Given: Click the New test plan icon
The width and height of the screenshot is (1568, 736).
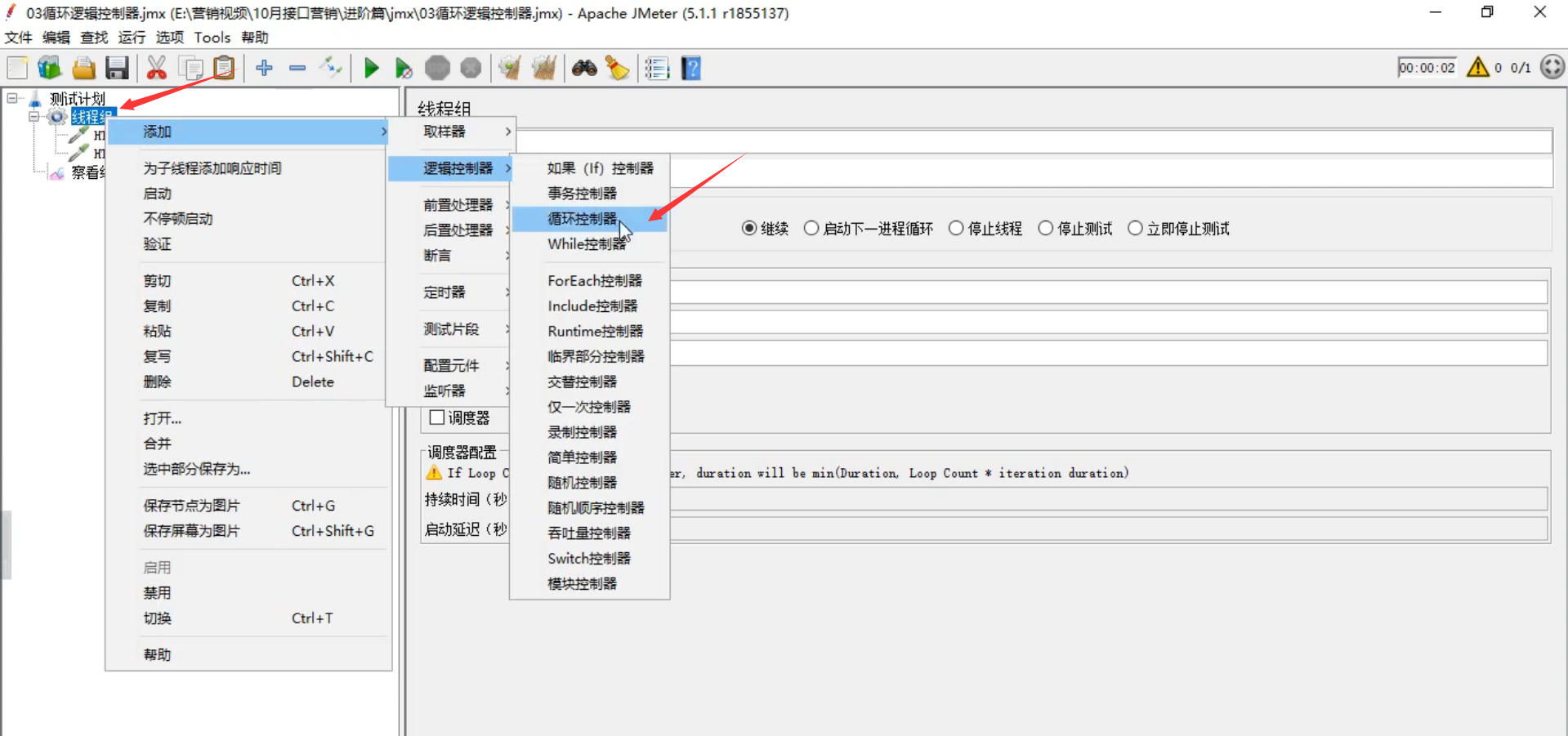Looking at the screenshot, I should [17, 68].
